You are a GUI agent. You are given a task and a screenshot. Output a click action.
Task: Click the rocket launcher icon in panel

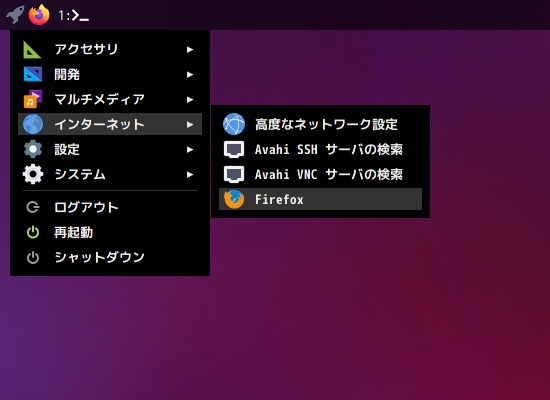tap(15, 15)
